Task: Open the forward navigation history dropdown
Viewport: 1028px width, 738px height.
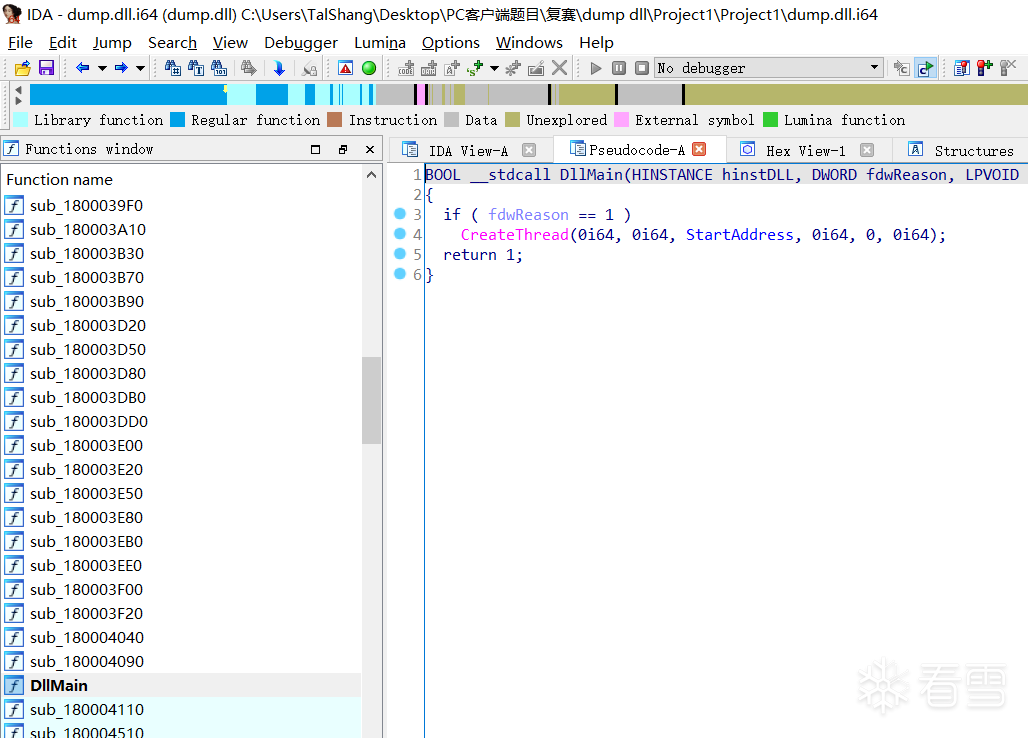Action: point(140,68)
